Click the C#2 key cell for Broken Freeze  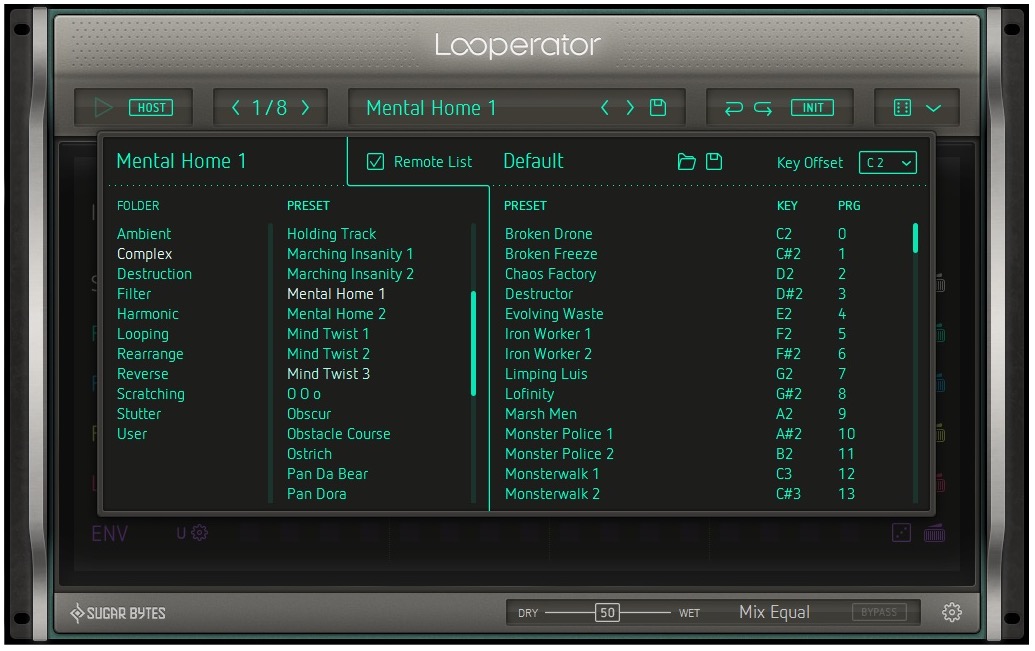point(788,254)
